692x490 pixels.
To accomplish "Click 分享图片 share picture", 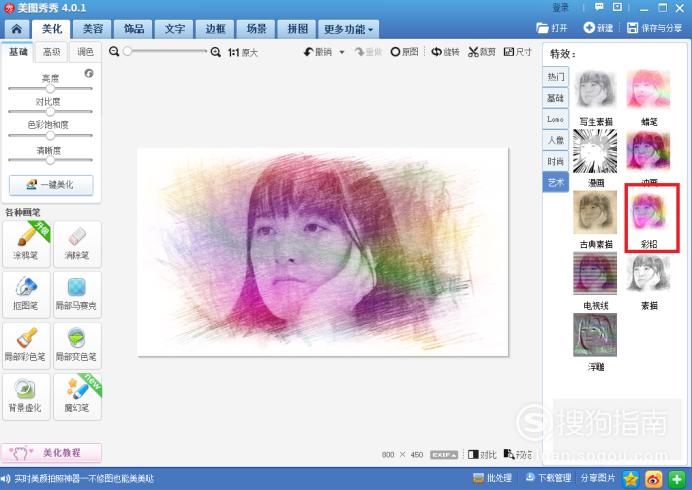I will (x=598, y=478).
